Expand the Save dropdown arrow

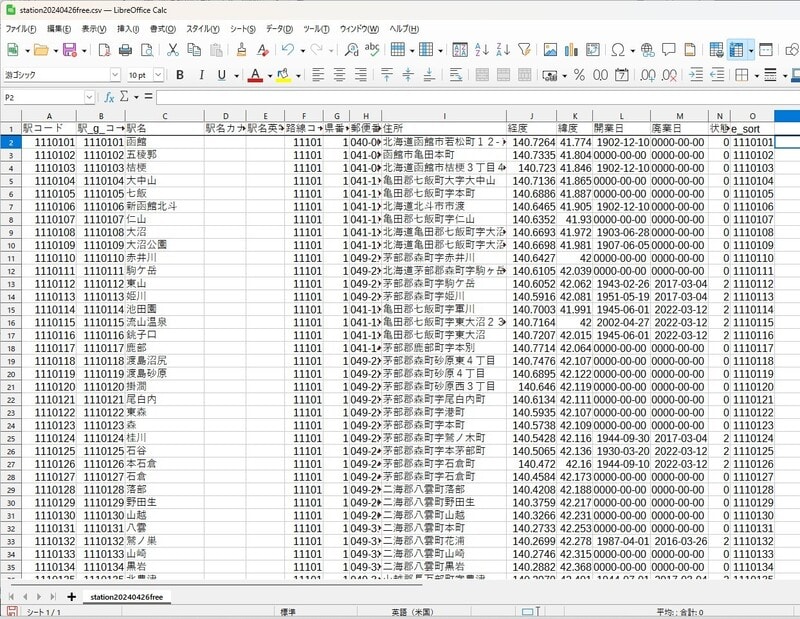pyautogui.click(x=84, y=50)
